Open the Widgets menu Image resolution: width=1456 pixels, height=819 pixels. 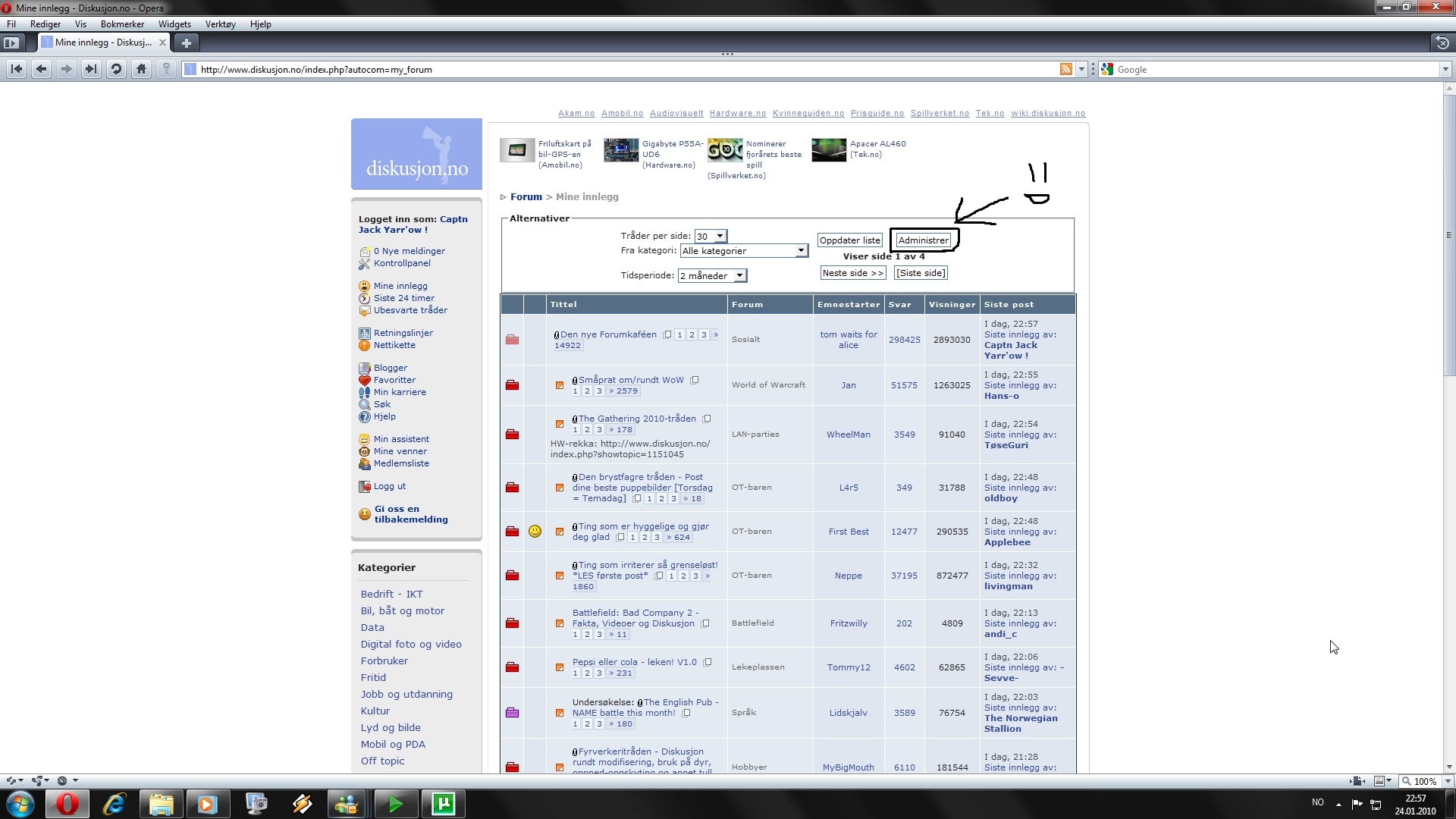[174, 24]
